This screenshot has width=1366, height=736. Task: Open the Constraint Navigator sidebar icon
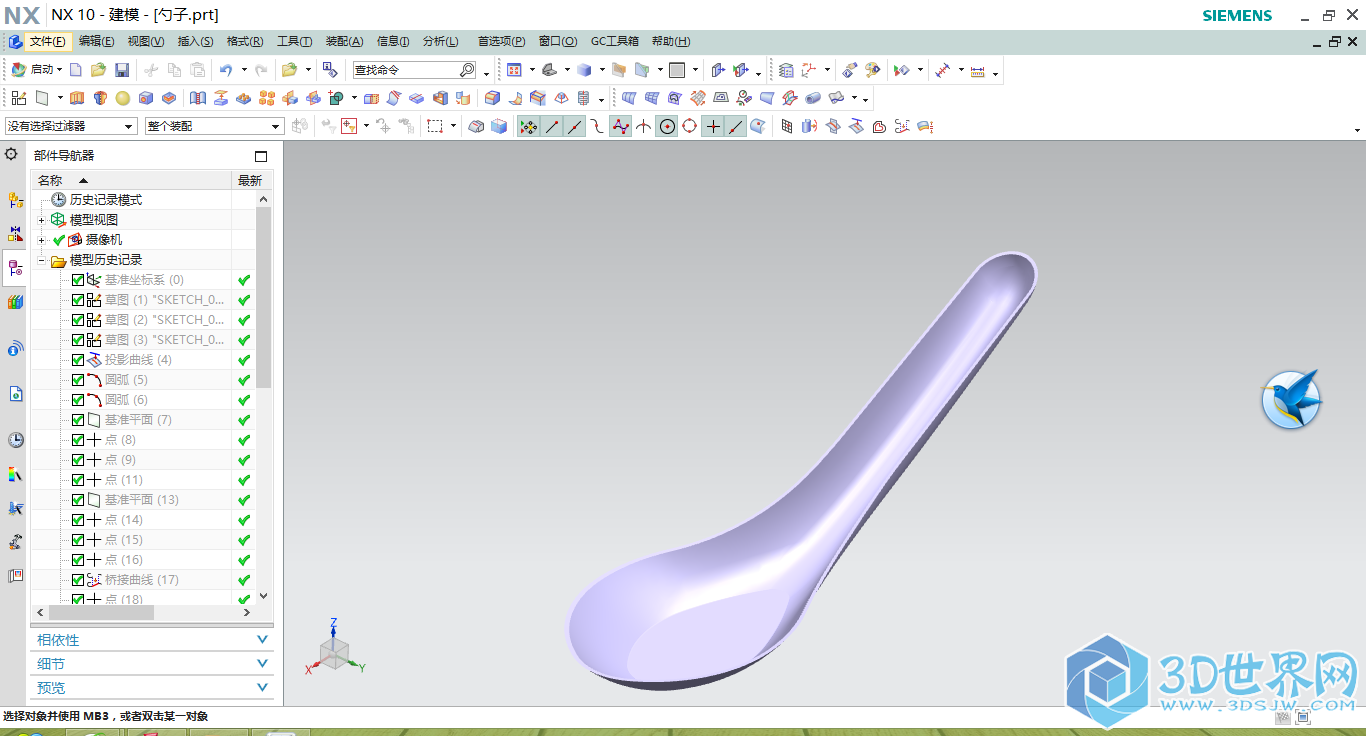click(x=14, y=234)
